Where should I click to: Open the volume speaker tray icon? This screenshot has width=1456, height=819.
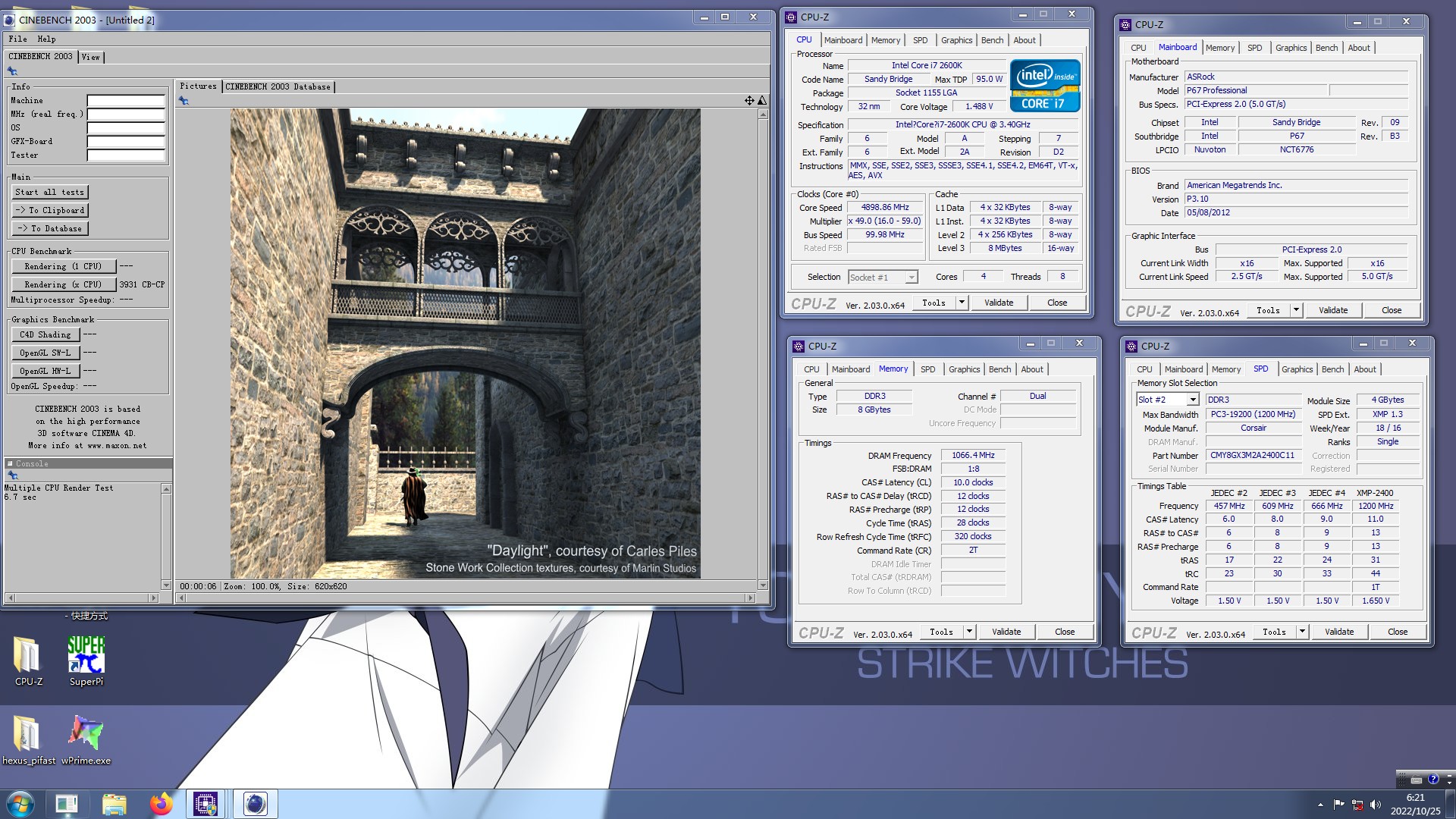(x=1376, y=805)
